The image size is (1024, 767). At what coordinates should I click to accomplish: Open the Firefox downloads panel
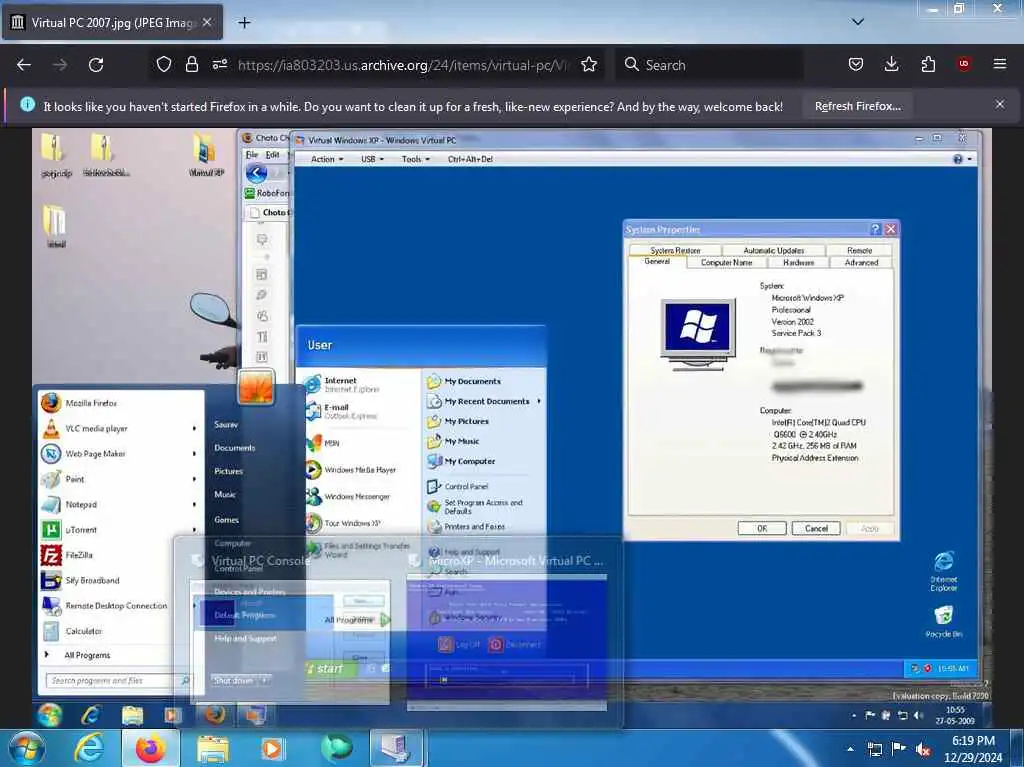click(891, 64)
